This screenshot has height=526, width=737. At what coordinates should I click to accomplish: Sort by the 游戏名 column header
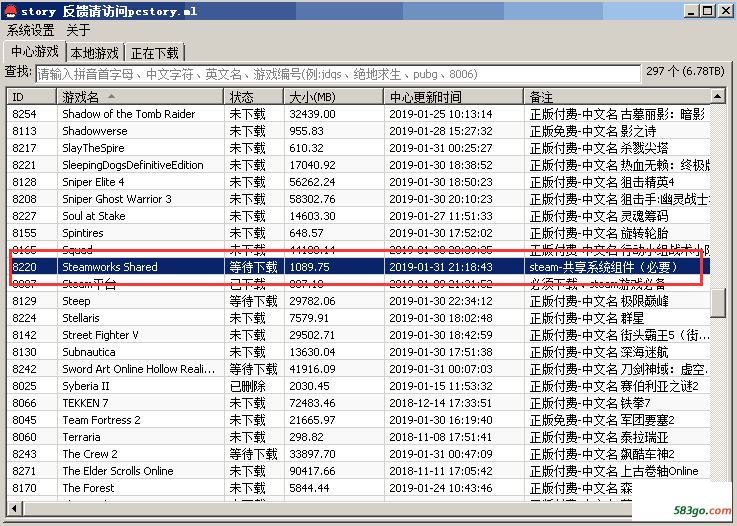point(140,97)
